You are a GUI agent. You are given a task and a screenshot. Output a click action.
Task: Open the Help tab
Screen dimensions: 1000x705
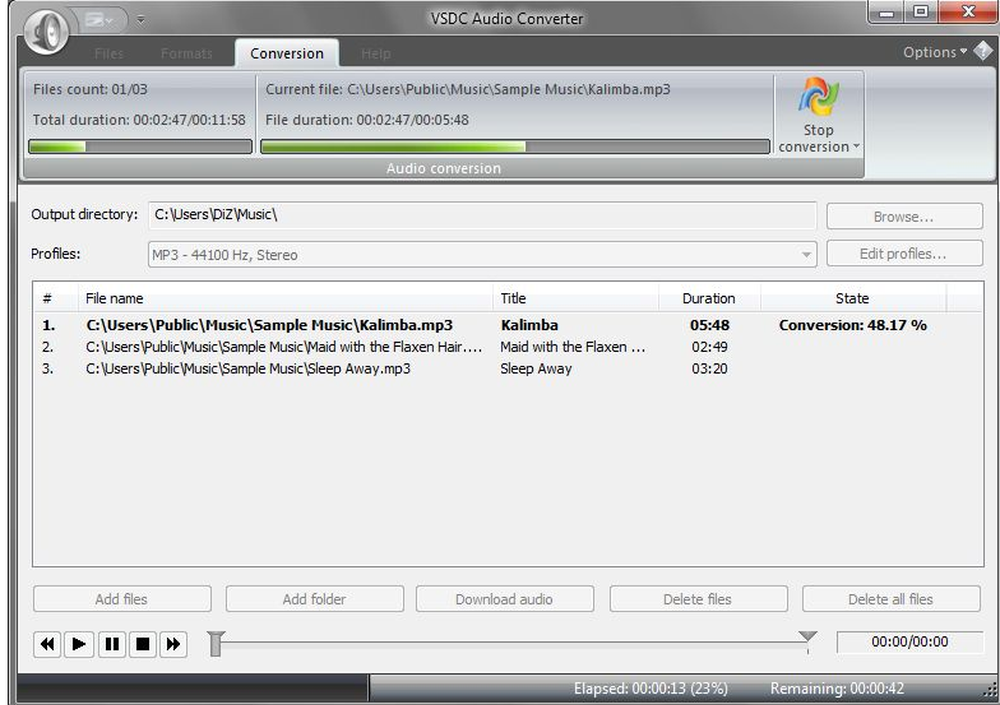point(376,54)
